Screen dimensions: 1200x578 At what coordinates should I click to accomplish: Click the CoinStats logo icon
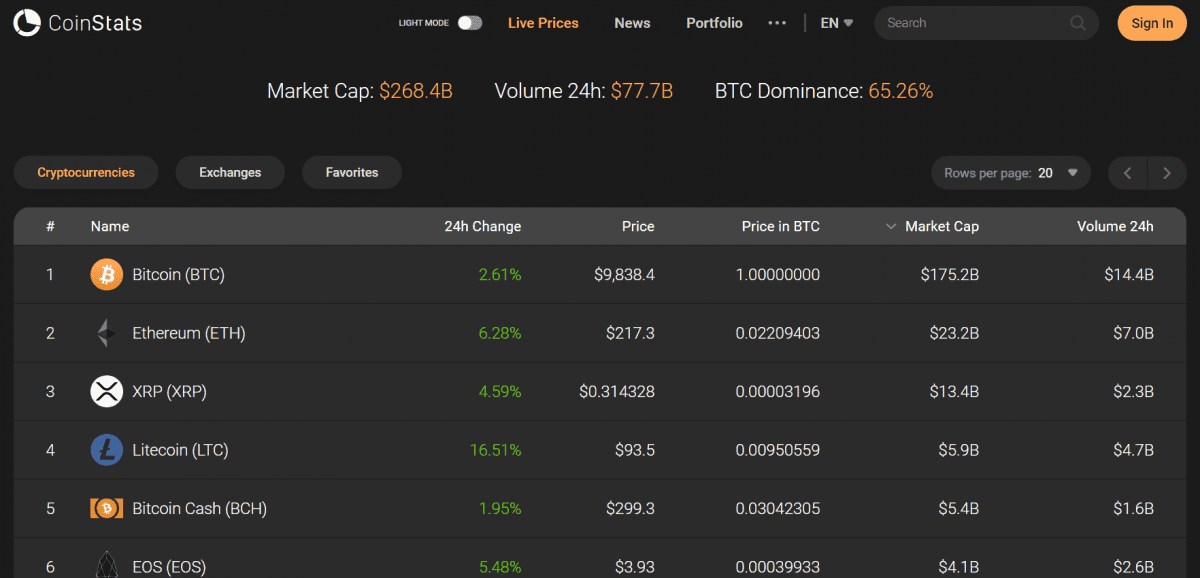[27, 22]
